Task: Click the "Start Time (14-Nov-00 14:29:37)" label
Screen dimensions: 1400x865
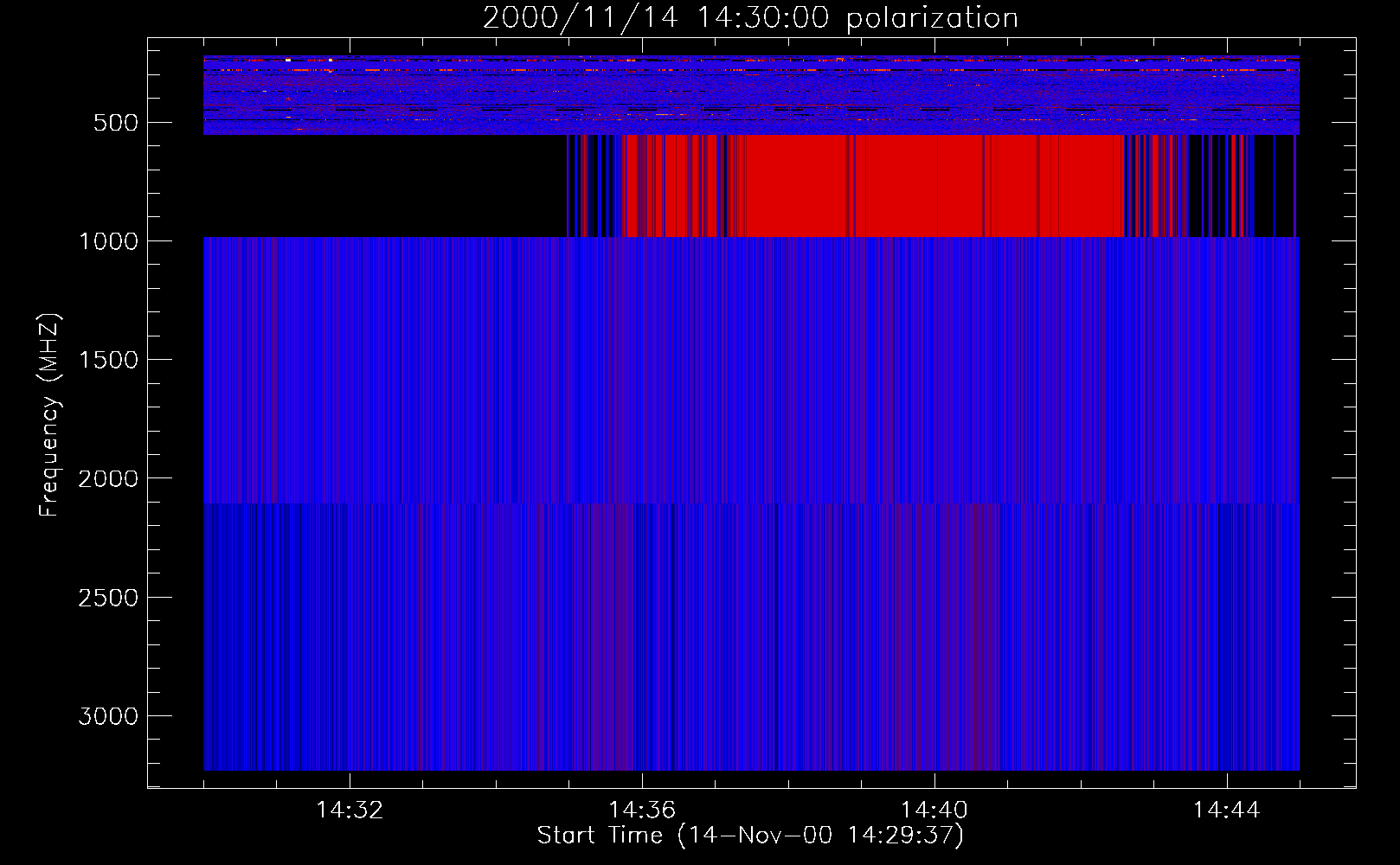Action: pyautogui.click(x=750, y=836)
